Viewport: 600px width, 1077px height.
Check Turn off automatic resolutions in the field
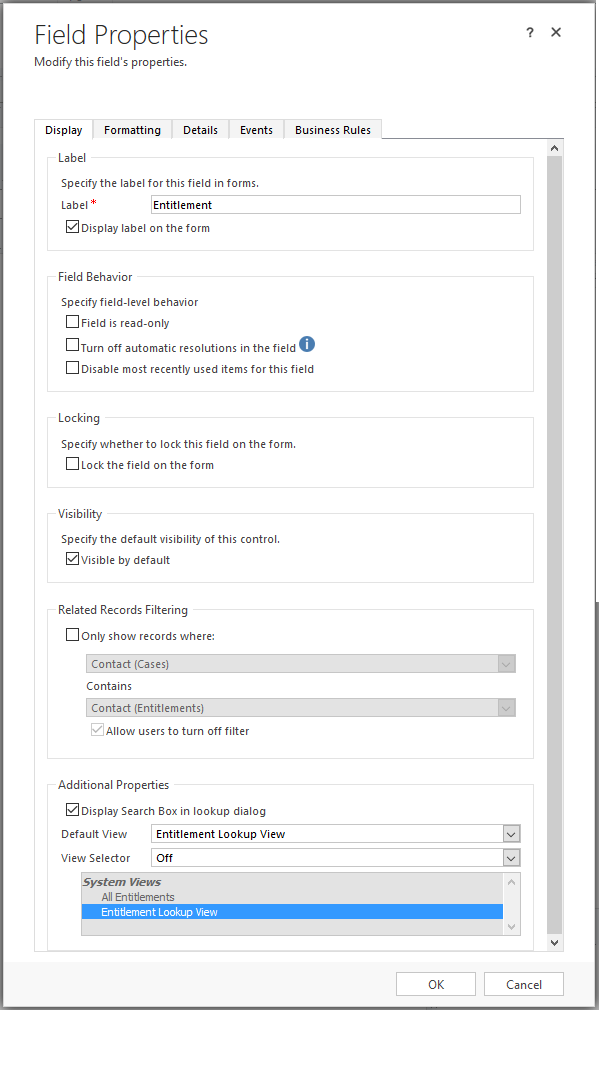click(72, 343)
